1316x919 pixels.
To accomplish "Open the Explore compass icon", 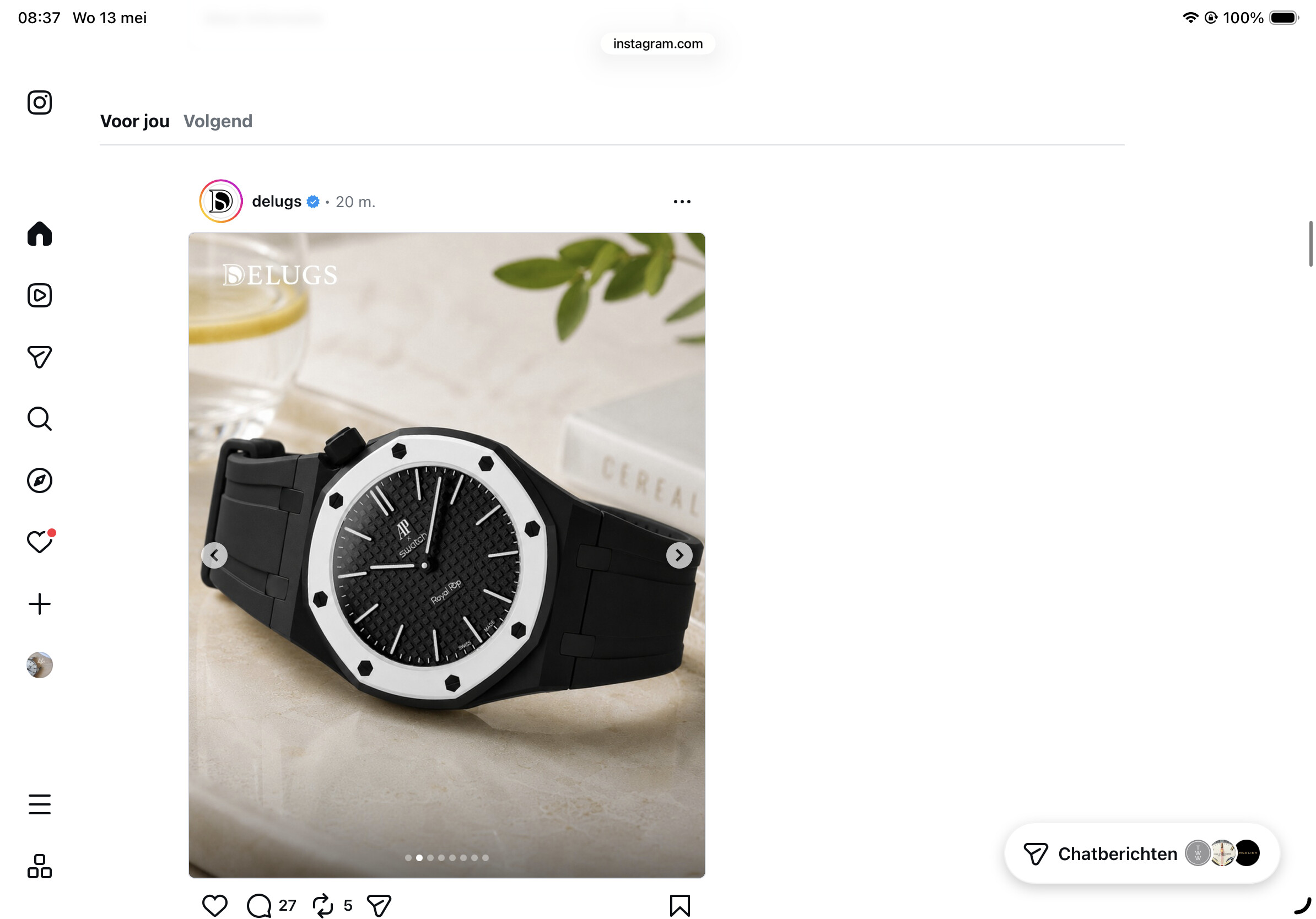I will (x=40, y=480).
